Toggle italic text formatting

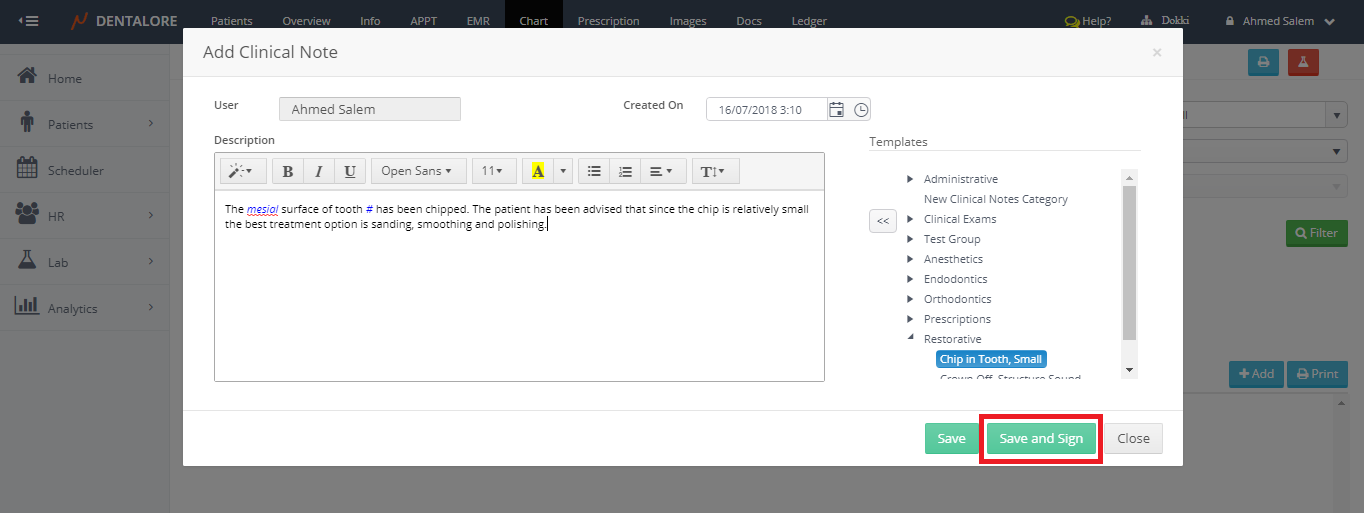coord(318,171)
